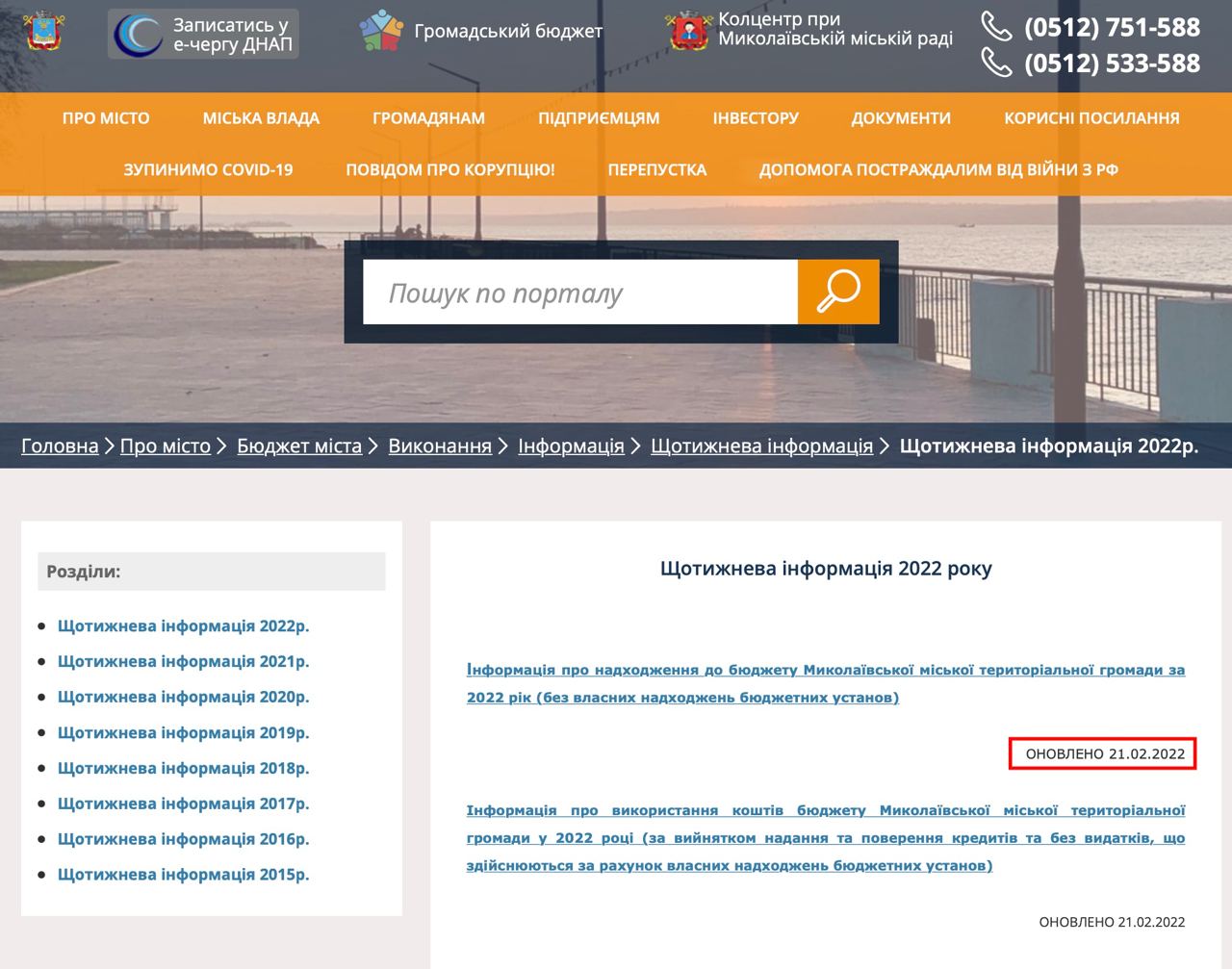The height and width of the screenshot is (969, 1232).
Task: Open ПОВІДОМ ПРО КОРУПЦІЮ! page
Action: click(x=450, y=170)
